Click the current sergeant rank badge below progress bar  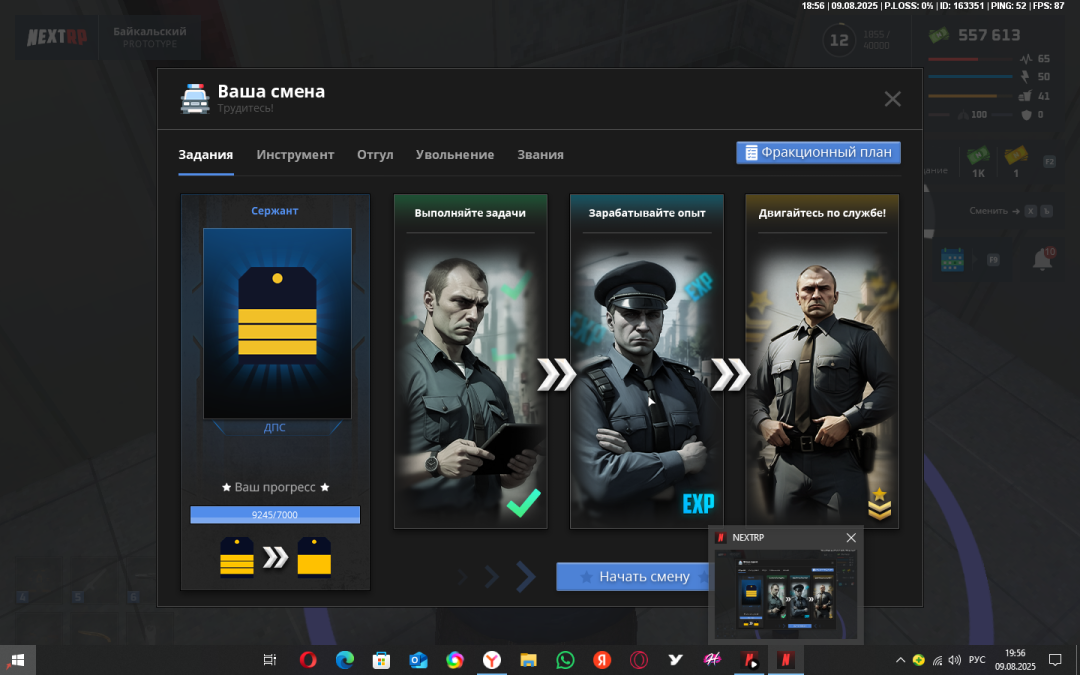pos(237,557)
